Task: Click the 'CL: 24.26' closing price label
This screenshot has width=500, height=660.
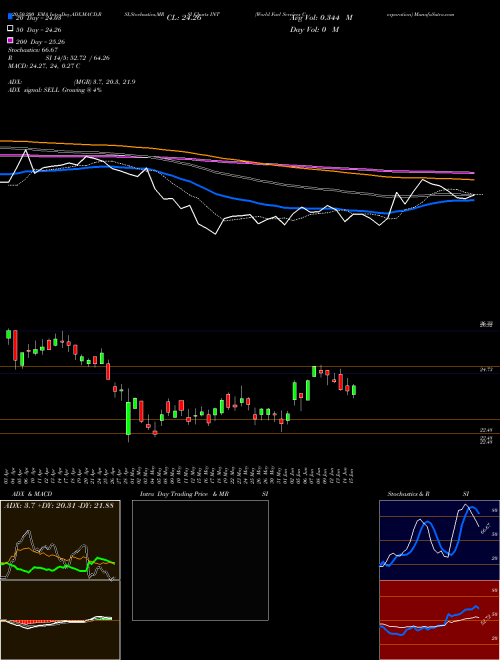Action: tap(184, 18)
